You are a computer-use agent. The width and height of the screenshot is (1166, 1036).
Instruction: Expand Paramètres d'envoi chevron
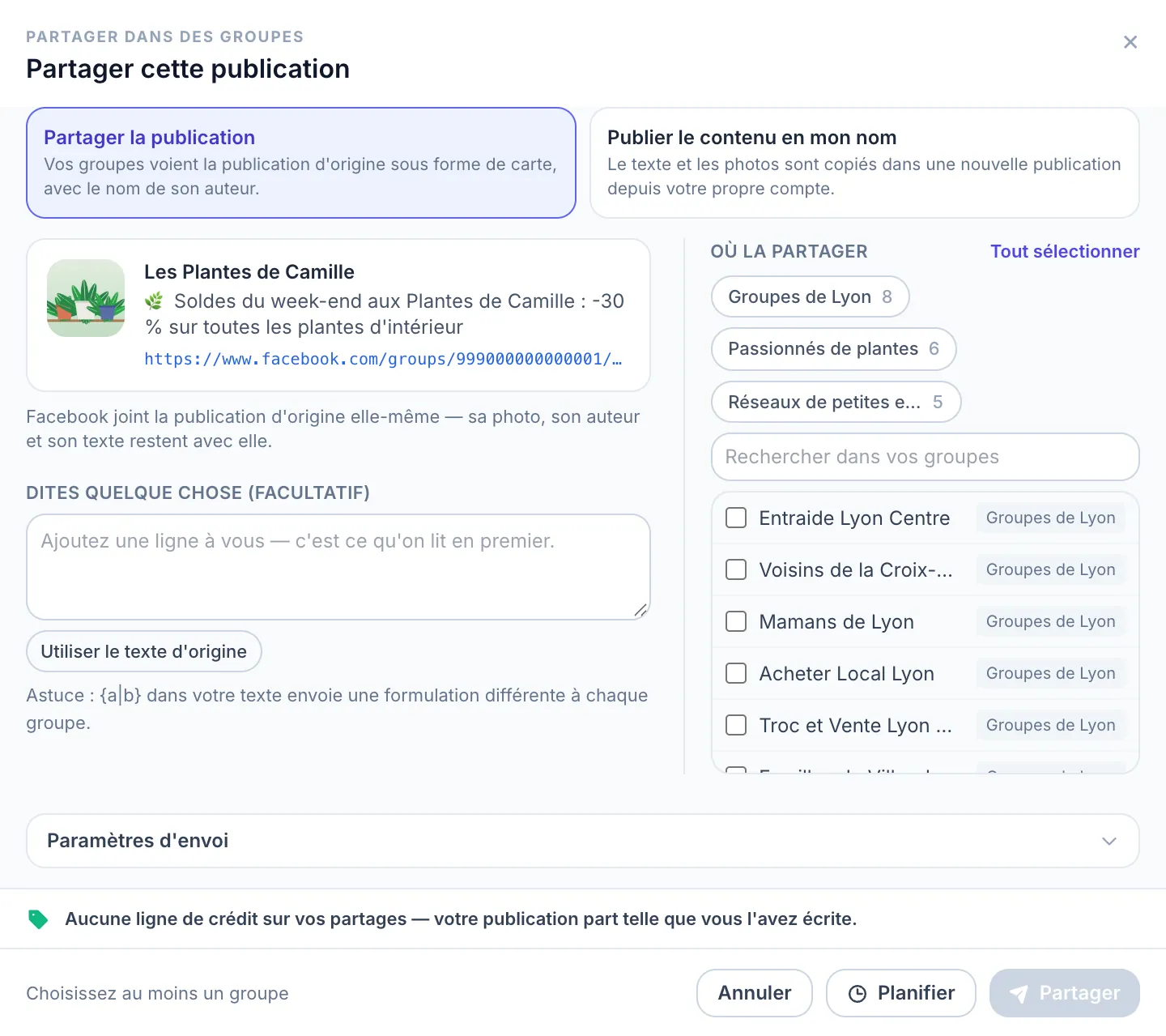[1109, 841]
